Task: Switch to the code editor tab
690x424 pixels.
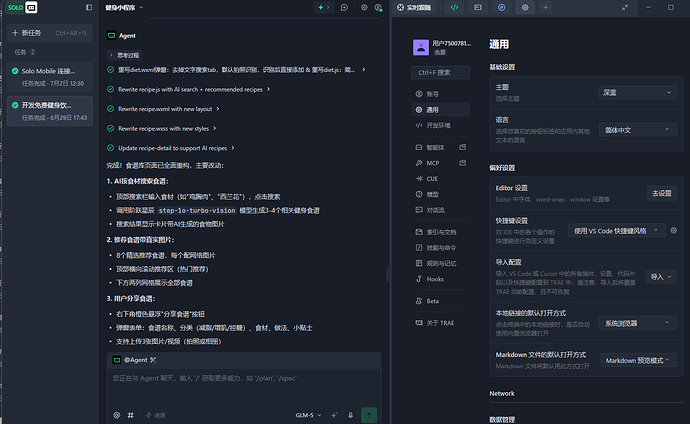Action: pos(454,7)
